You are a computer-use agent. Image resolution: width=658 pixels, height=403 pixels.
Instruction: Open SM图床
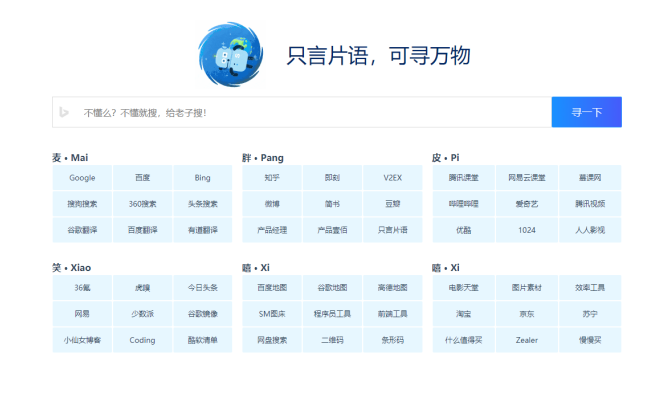click(272, 314)
